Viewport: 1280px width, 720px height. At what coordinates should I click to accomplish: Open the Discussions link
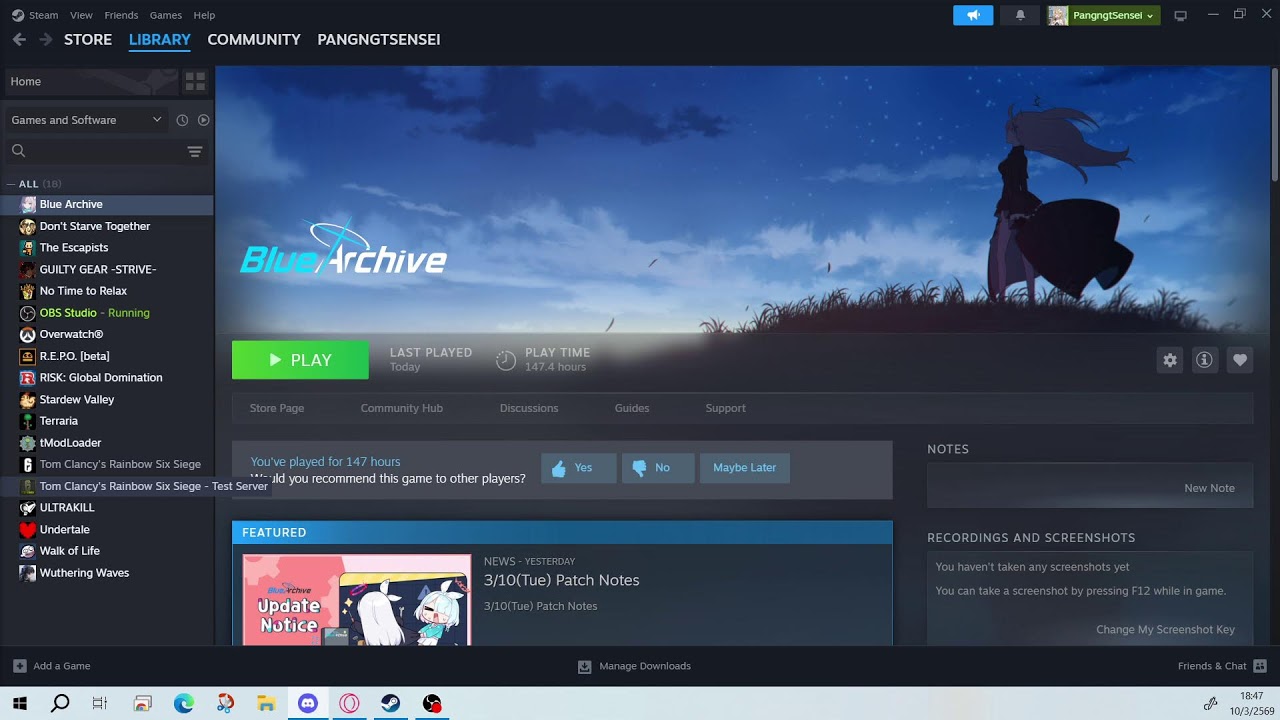pyautogui.click(x=529, y=408)
